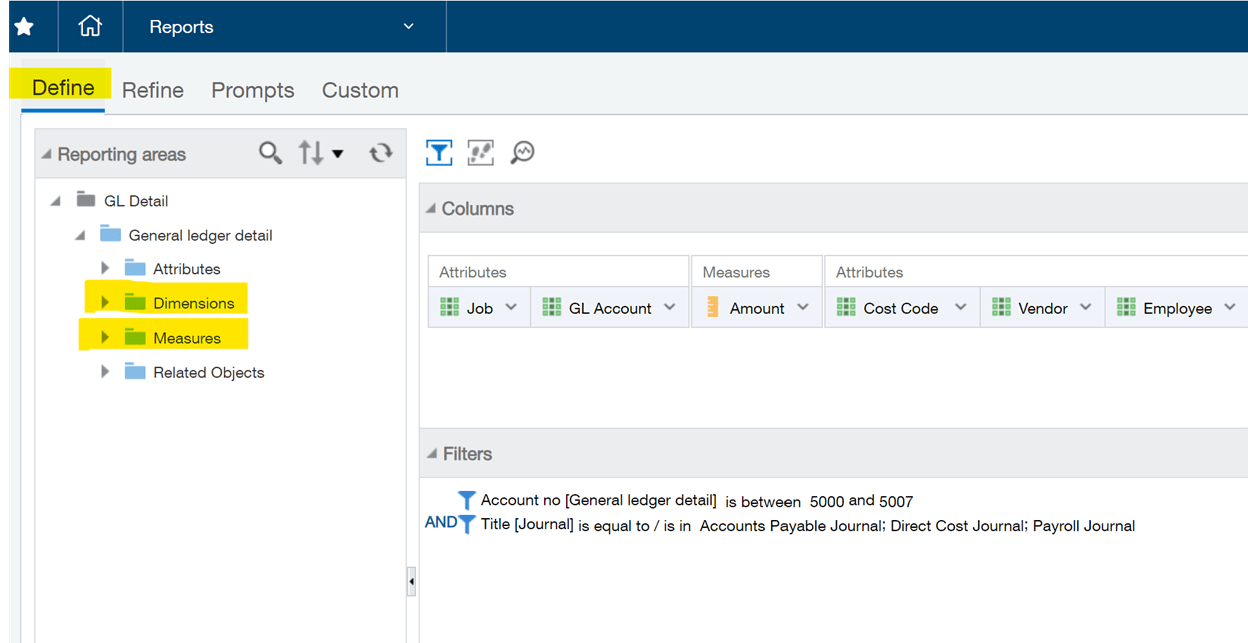Viewport: 1248px width, 643px height.
Task: Click the search magnifier in Reporting areas
Action: tap(270, 153)
